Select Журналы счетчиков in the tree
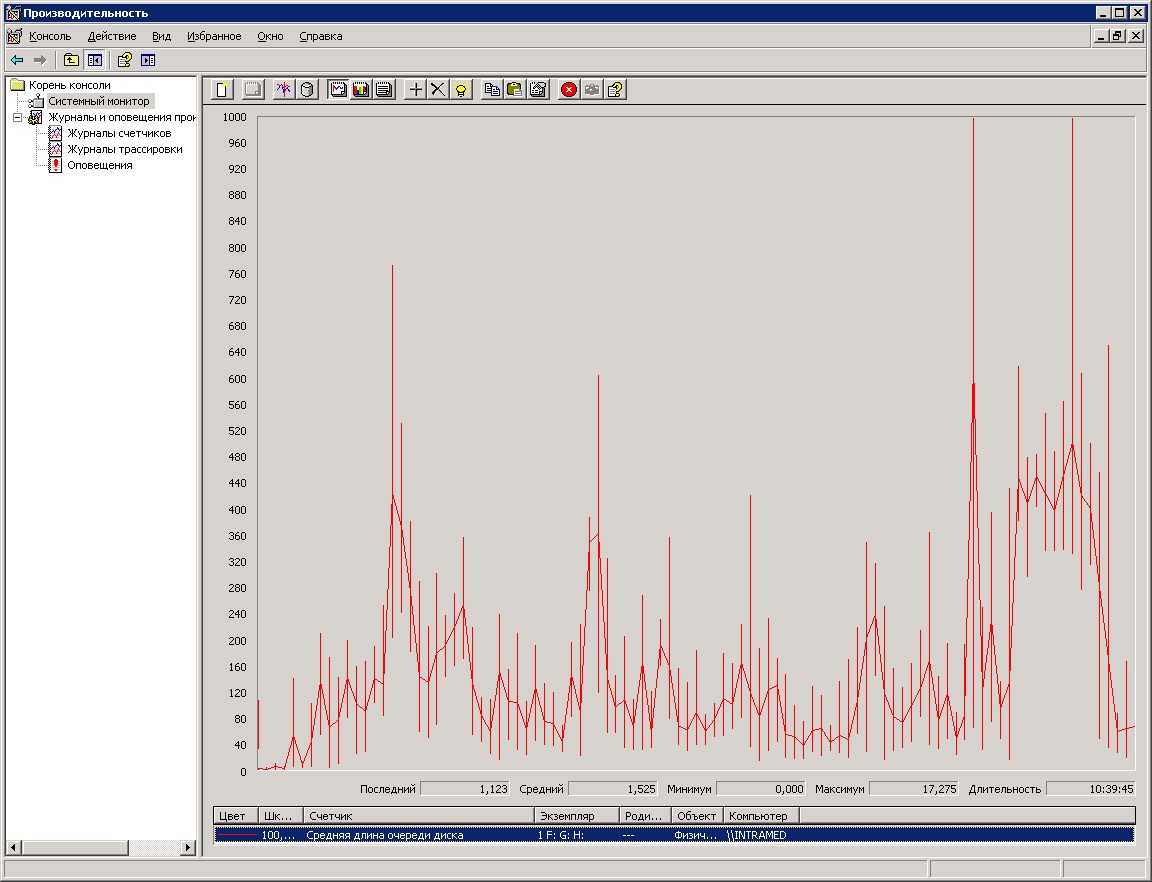The image size is (1152, 882). pos(119,133)
